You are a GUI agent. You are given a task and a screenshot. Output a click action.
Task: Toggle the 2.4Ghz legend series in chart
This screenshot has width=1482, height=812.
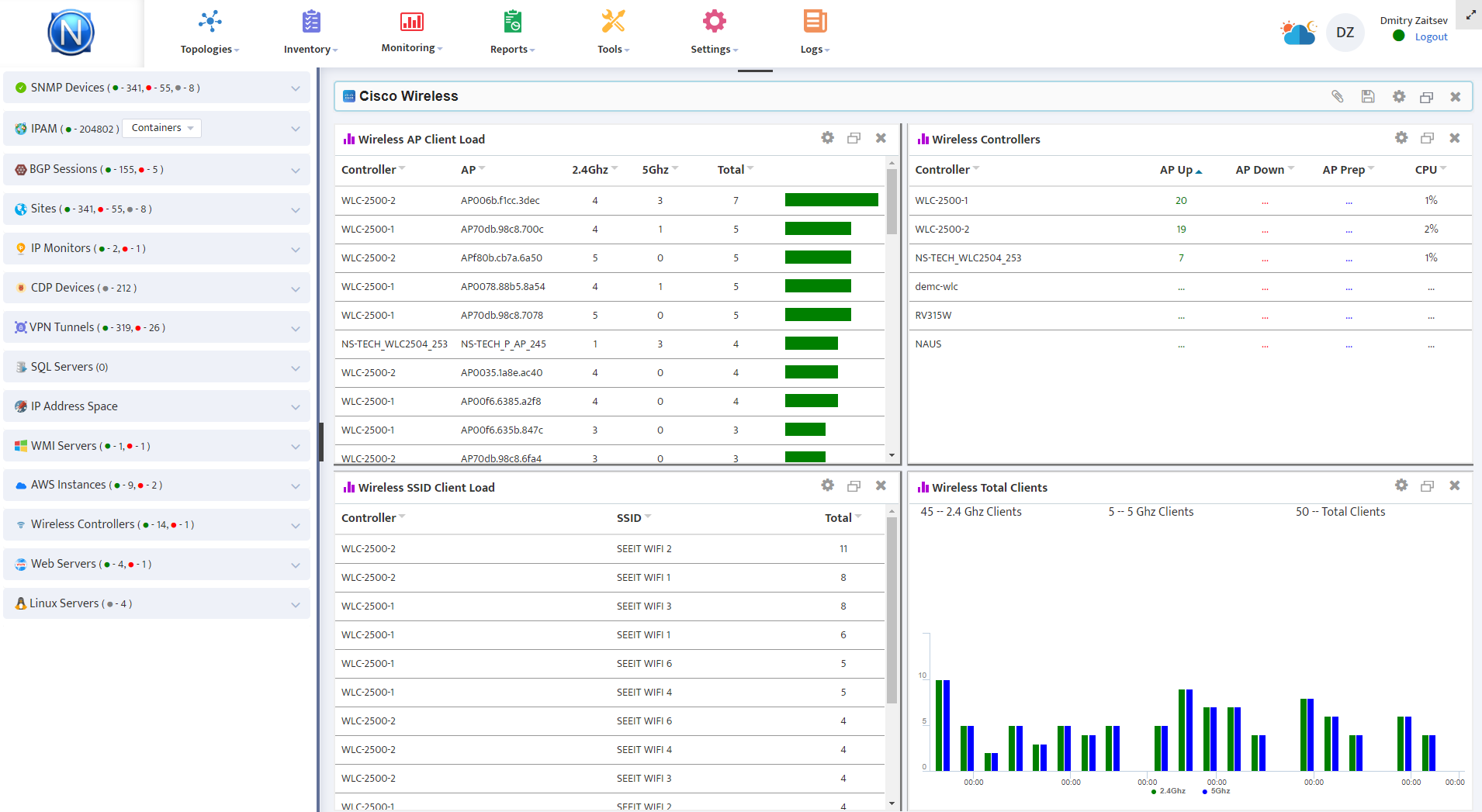pyautogui.click(x=1169, y=791)
